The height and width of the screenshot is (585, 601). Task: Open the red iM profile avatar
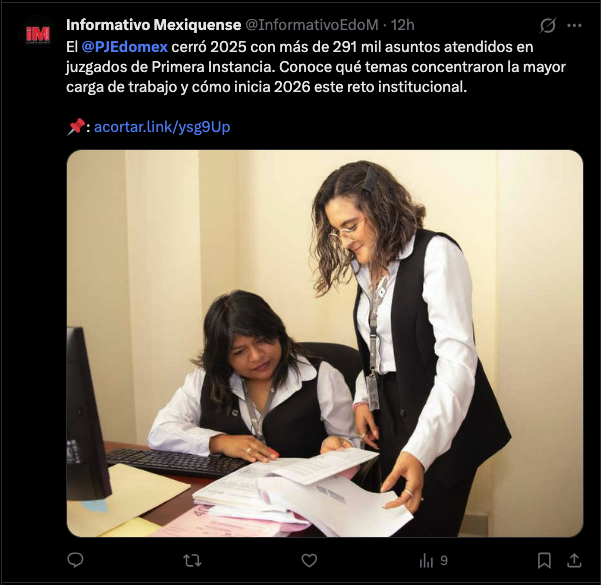point(38,34)
